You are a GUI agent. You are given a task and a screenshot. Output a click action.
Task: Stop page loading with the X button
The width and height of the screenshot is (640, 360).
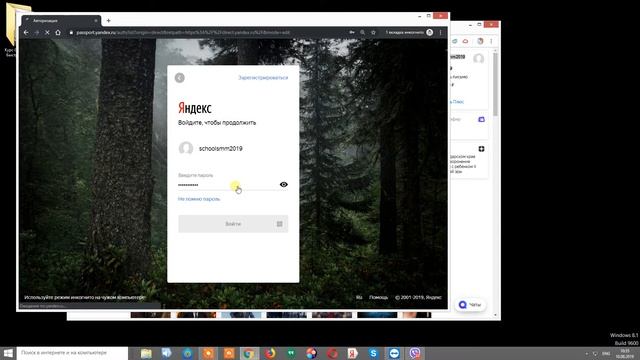47,32
